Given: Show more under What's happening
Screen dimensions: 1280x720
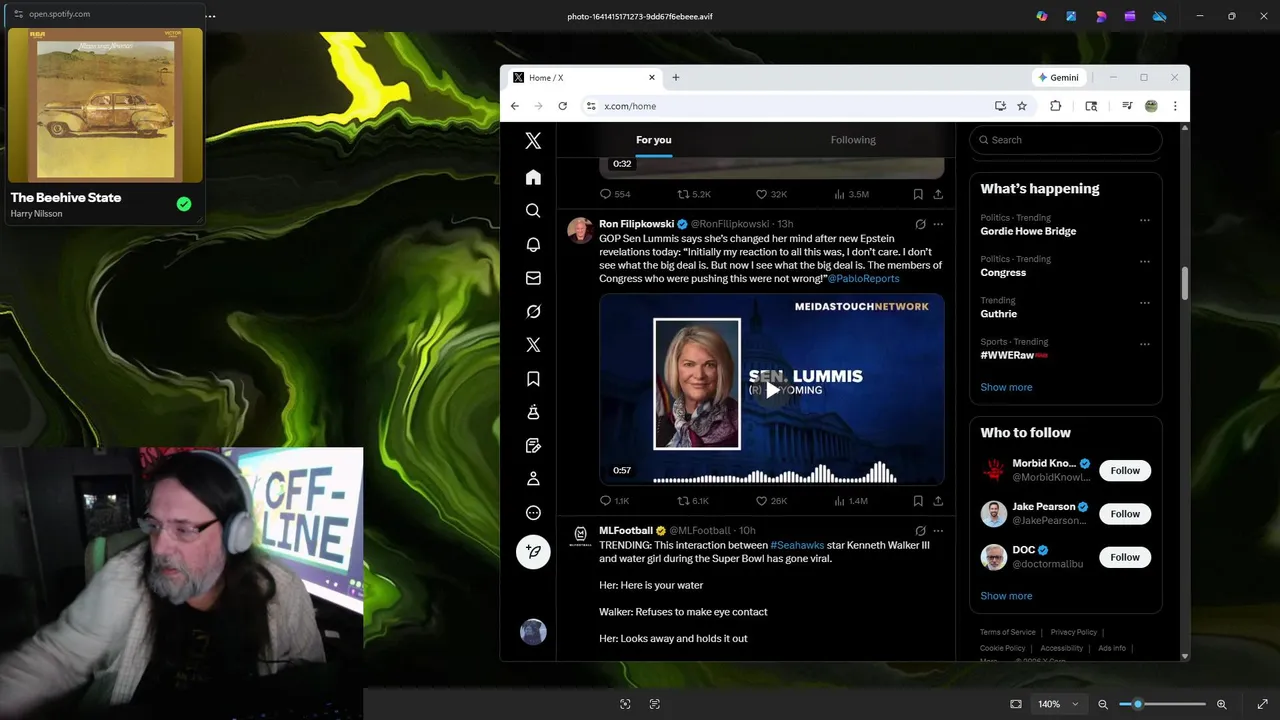Looking at the screenshot, I should 1006,387.
